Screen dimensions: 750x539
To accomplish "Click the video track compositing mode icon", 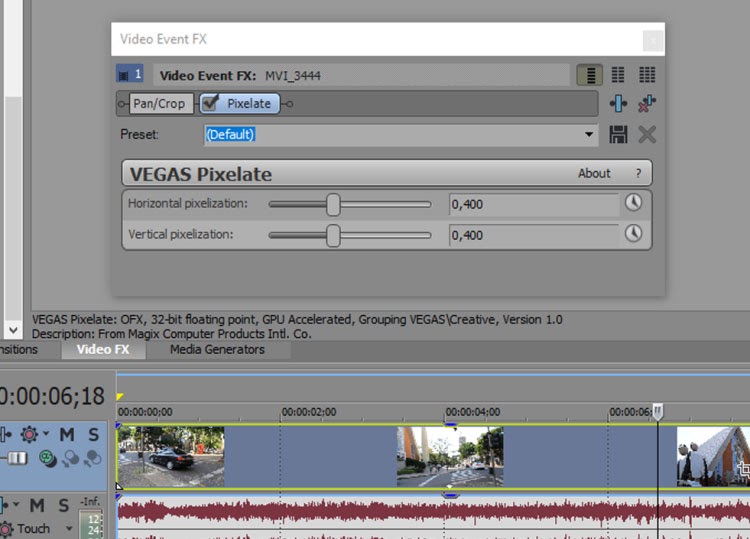I will pos(47,459).
